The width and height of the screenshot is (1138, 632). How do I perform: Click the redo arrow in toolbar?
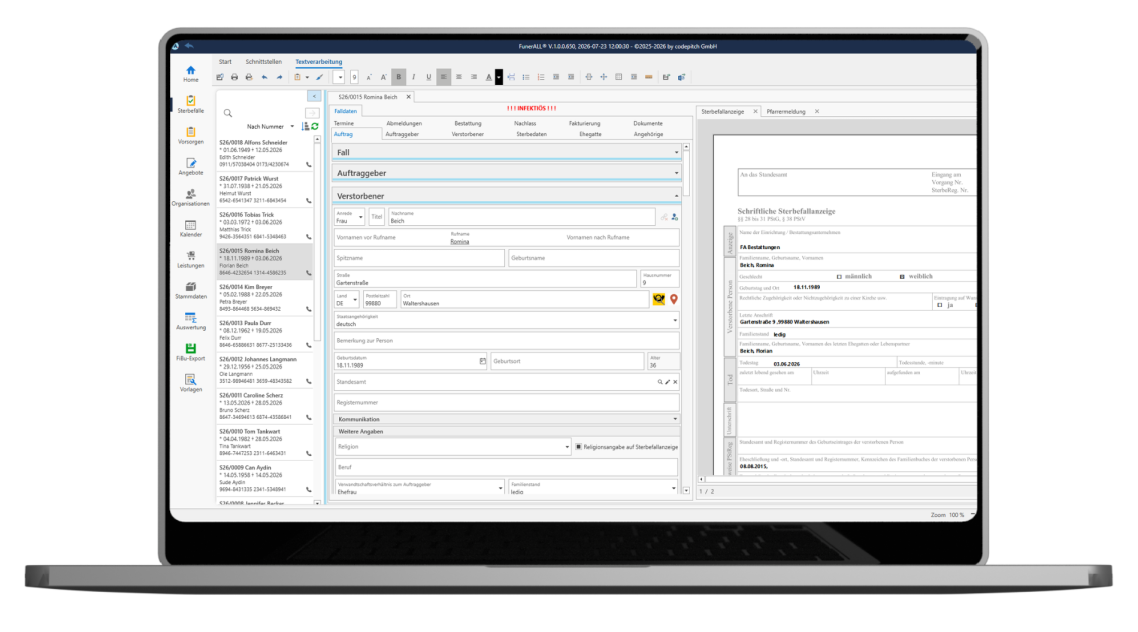pos(279,77)
